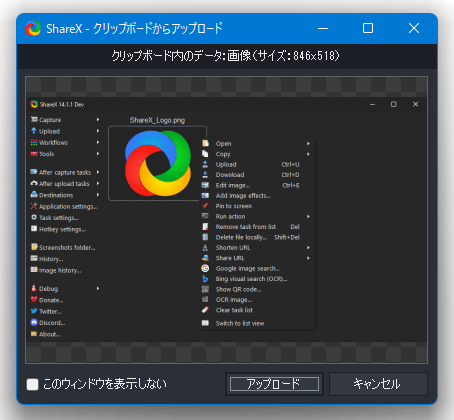This screenshot has height=420, width=454.
Task: Select Edit image... in the context menu
Action: [x=257, y=185]
